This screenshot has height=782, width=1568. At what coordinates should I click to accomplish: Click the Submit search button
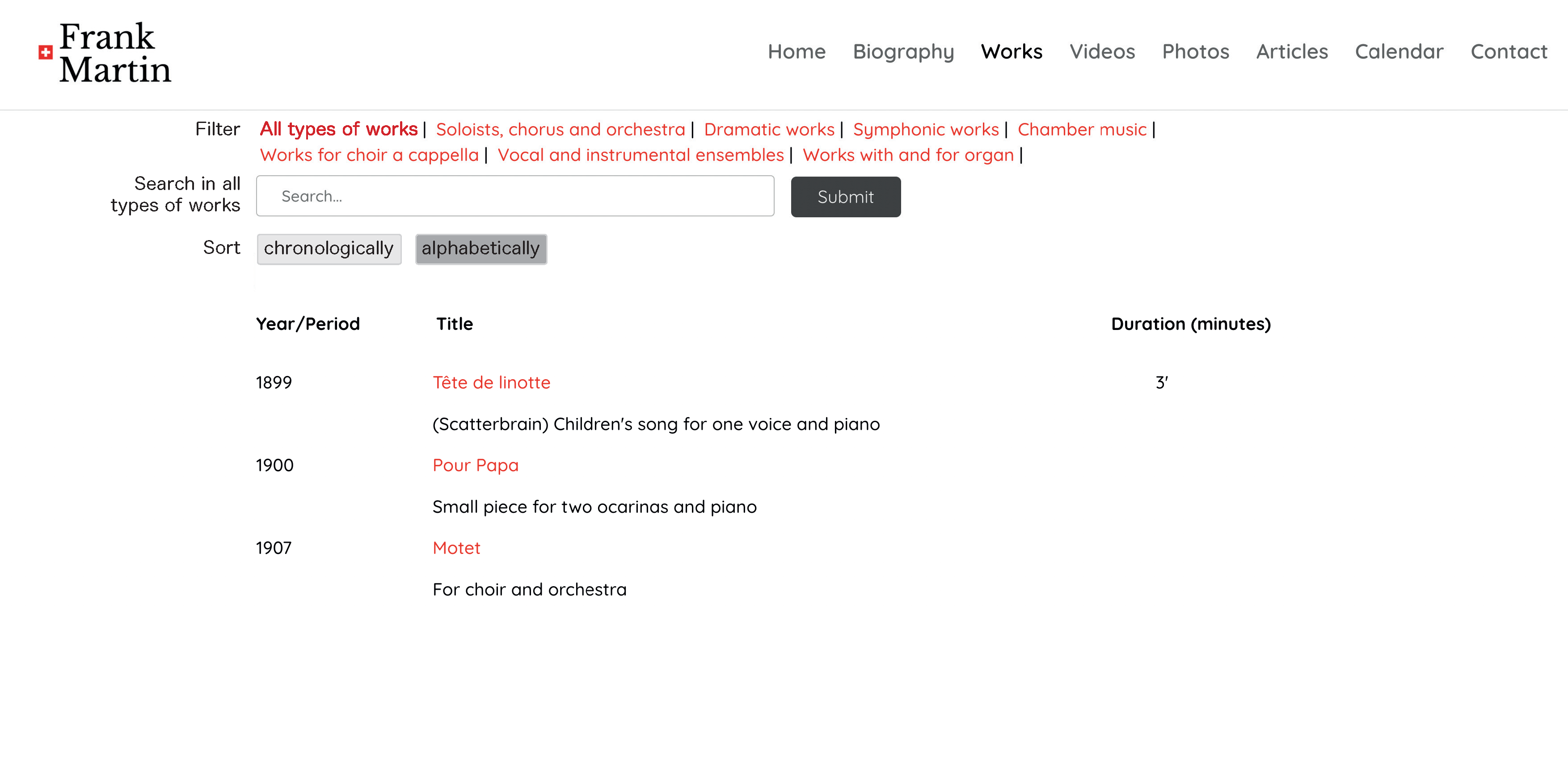846,197
